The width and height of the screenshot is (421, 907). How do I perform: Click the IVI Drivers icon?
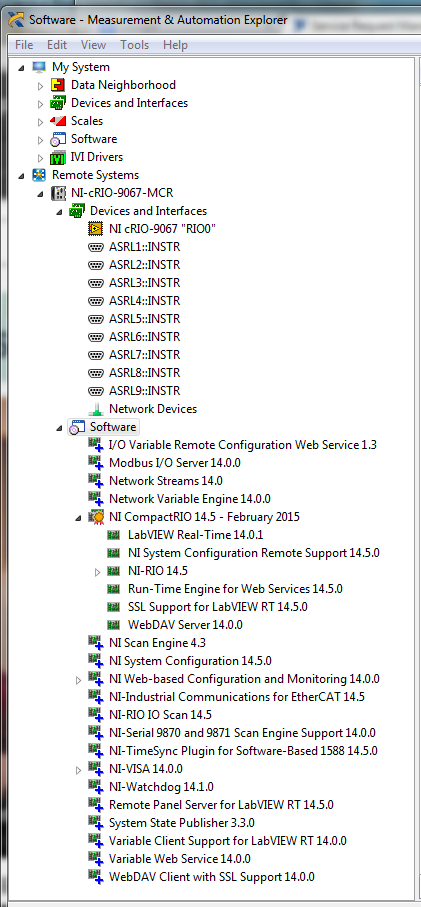point(58,157)
